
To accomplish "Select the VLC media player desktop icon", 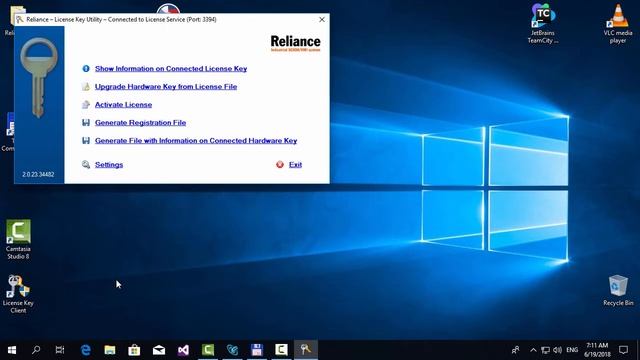I will click(618, 23).
